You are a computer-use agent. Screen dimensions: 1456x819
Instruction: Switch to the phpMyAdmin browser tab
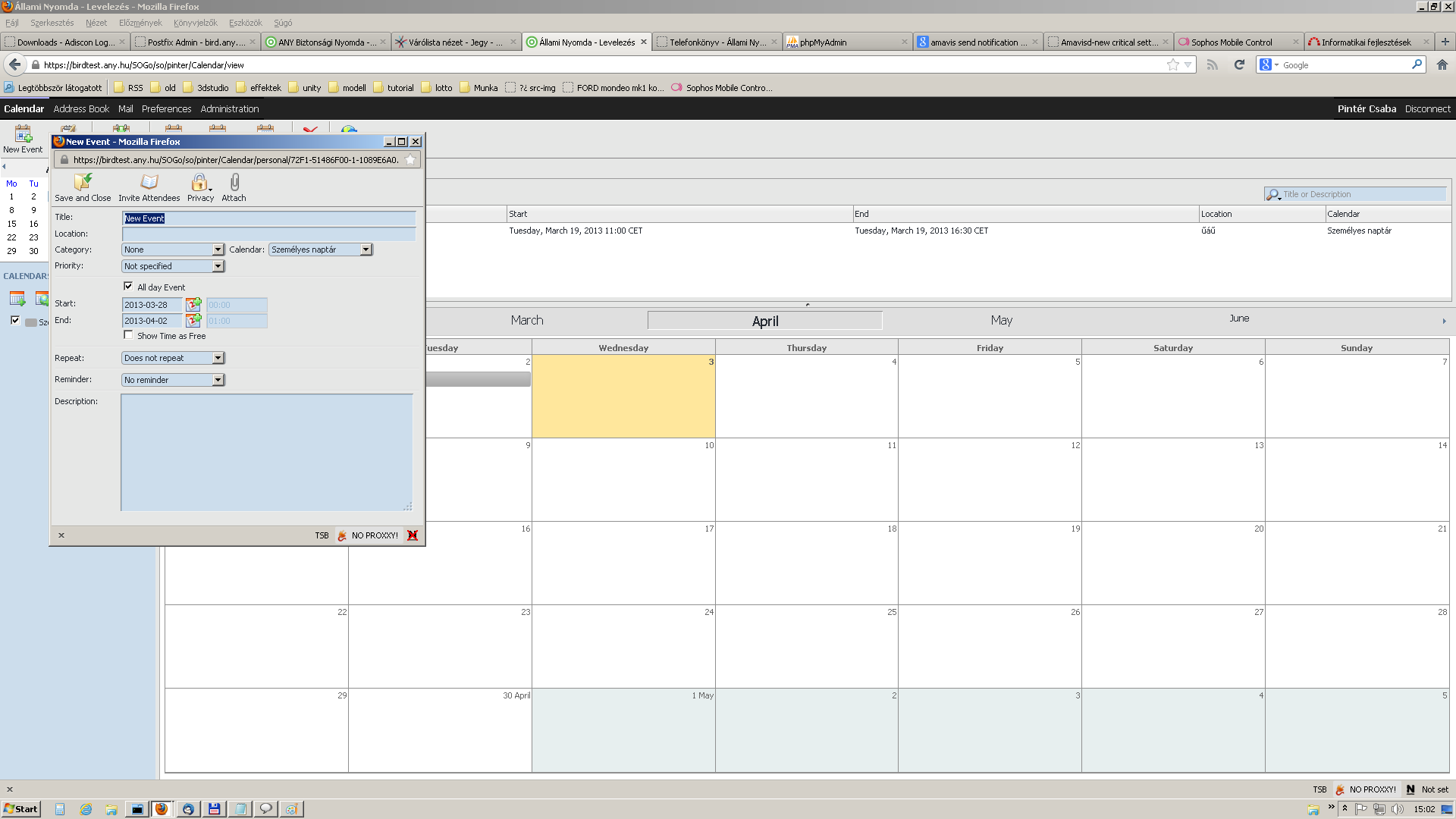(823, 42)
